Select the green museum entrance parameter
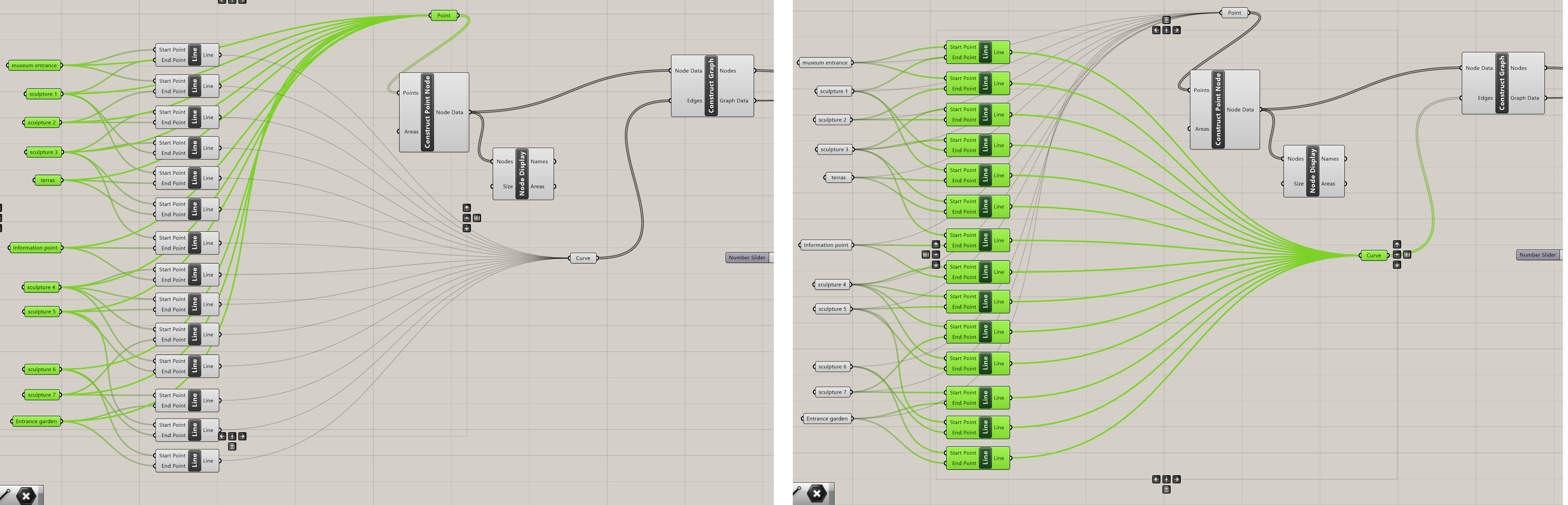Screen dimensions: 1568x505 [x=34, y=65]
